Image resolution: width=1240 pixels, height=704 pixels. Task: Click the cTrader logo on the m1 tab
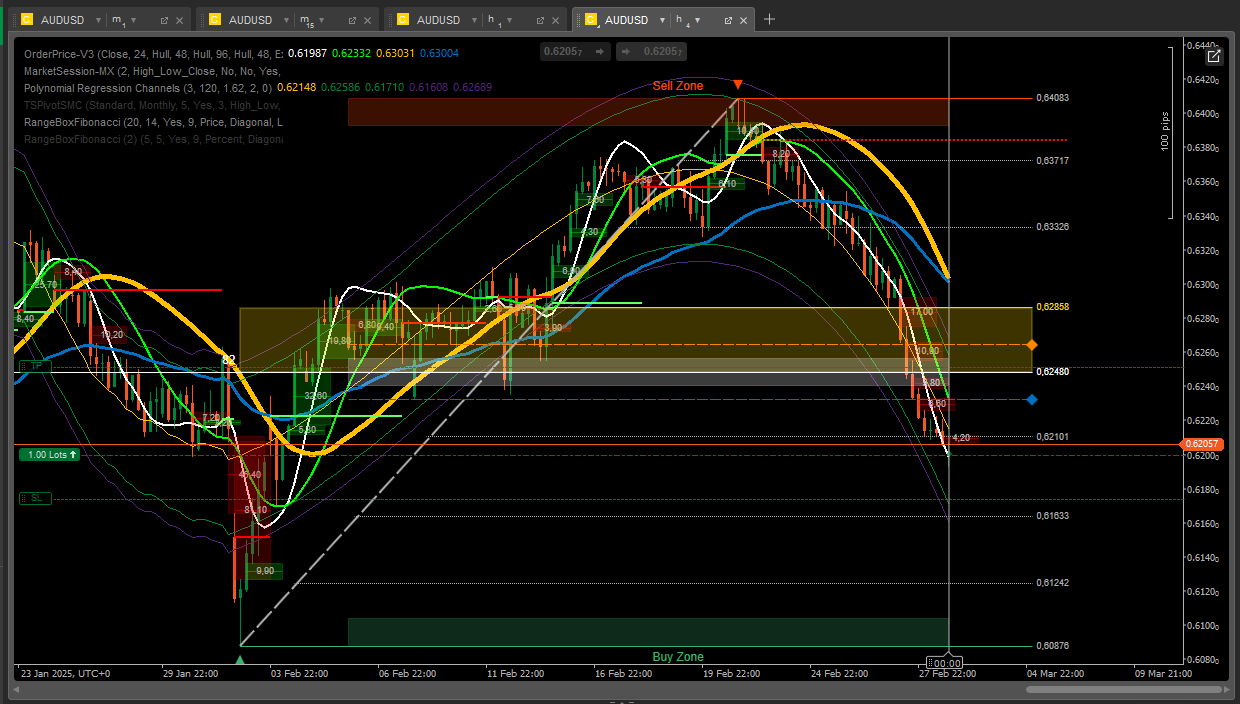click(x=27, y=20)
